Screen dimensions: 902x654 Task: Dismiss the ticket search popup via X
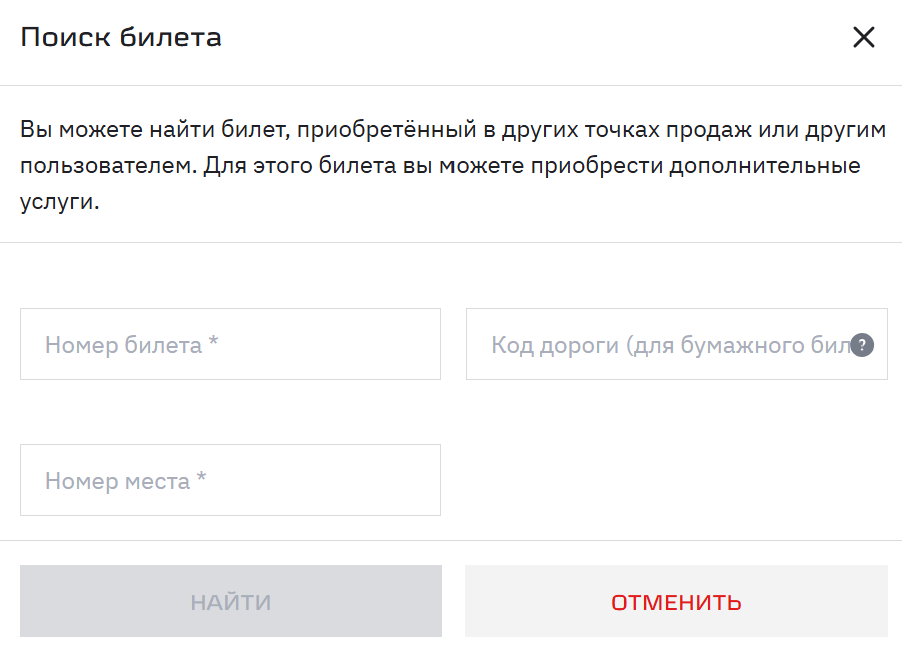[x=864, y=37]
